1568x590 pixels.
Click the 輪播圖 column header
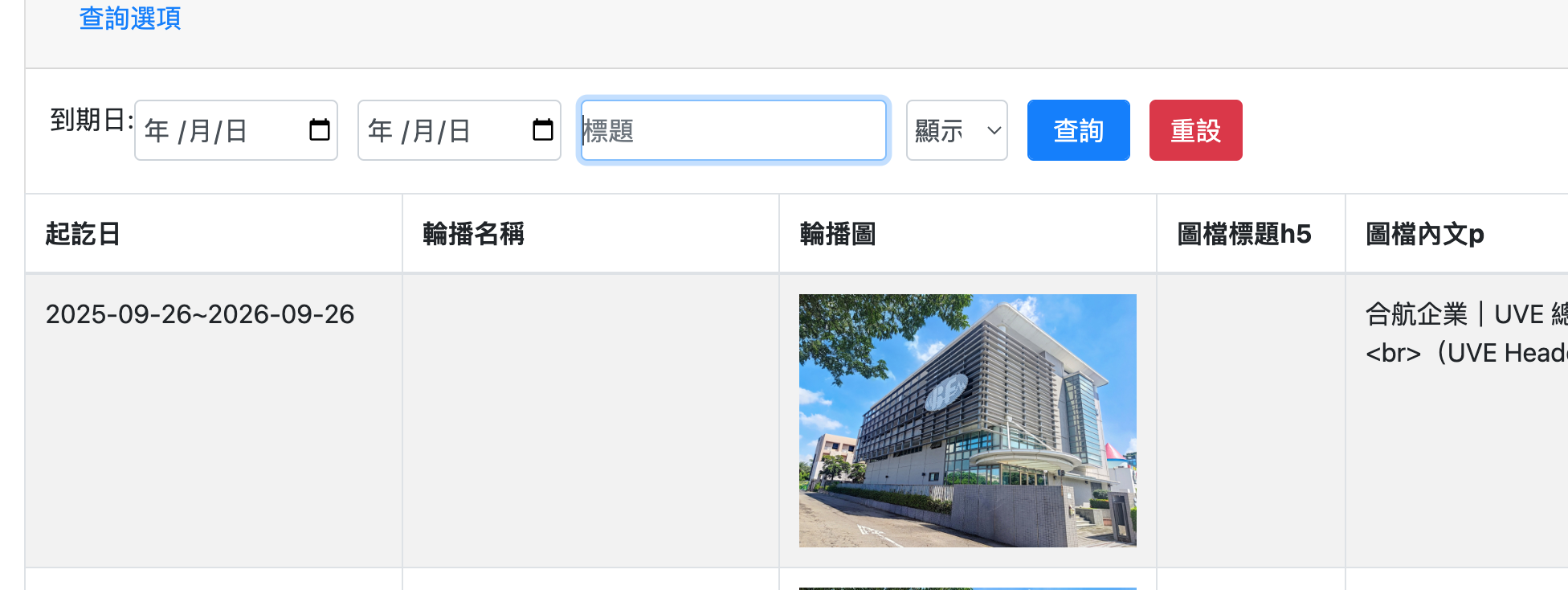pyautogui.click(x=838, y=234)
